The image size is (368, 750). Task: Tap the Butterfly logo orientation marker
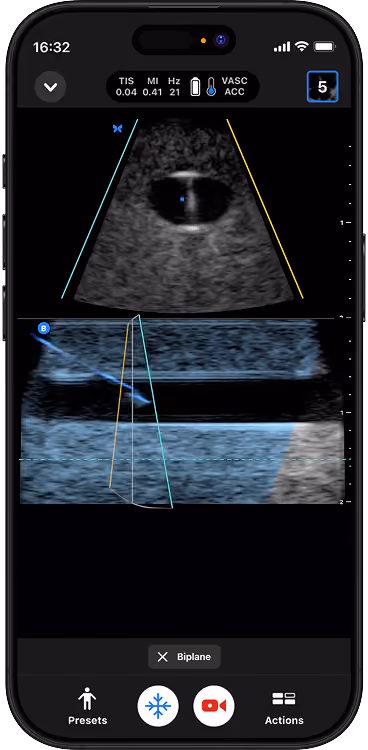pyautogui.click(x=118, y=128)
